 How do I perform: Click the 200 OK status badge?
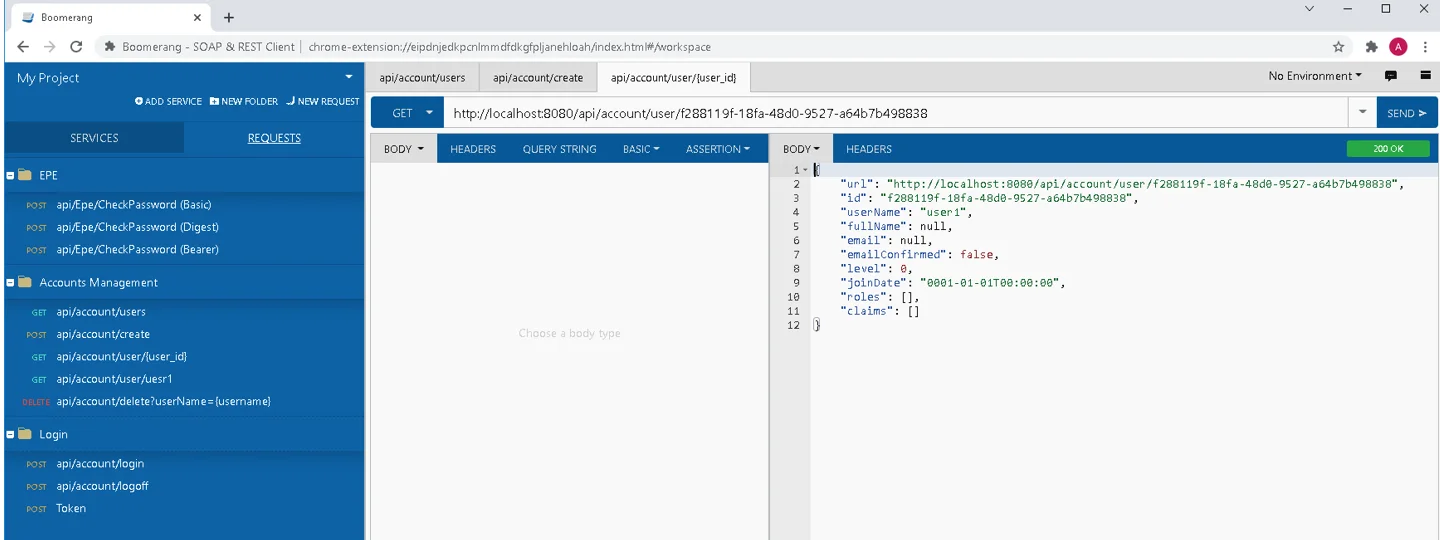(x=1388, y=149)
